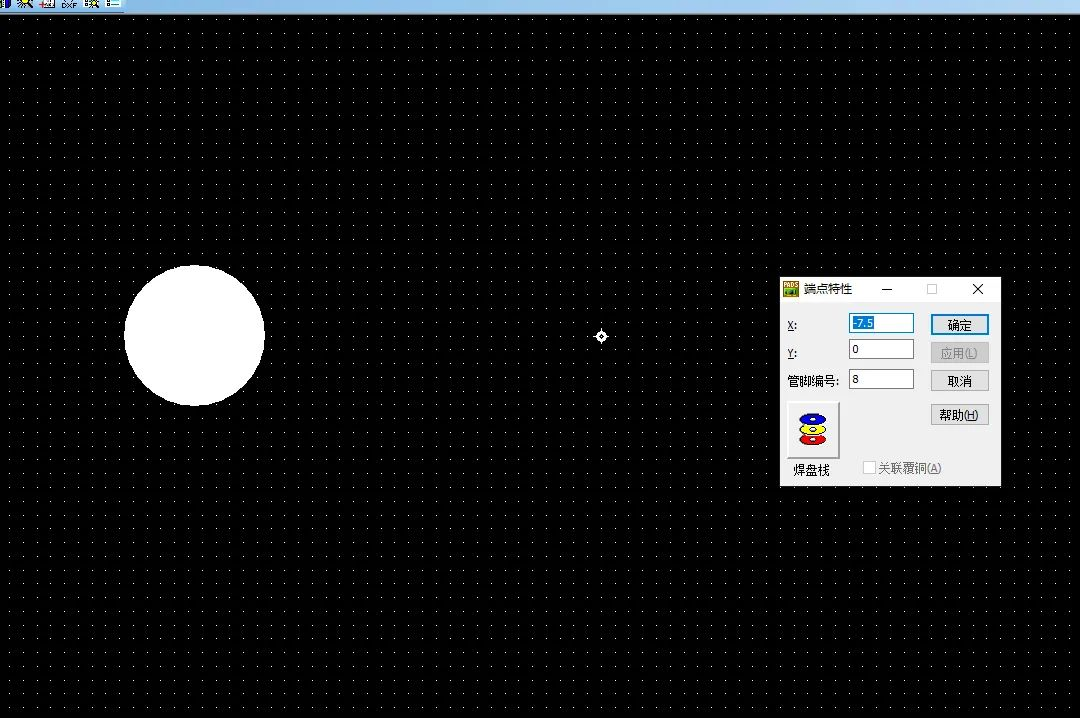Click the DXF import toolbar icon
The image size is (1080, 718).
[68, 4]
